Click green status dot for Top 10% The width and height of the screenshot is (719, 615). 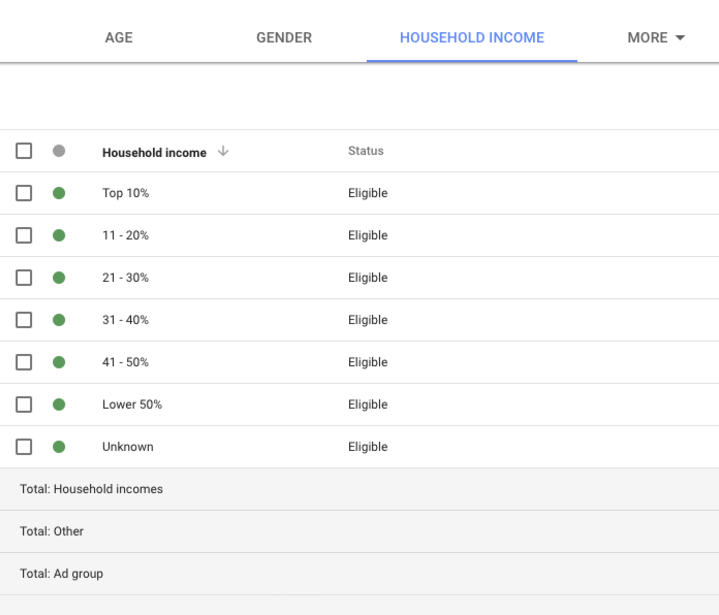tap(59, 193)
